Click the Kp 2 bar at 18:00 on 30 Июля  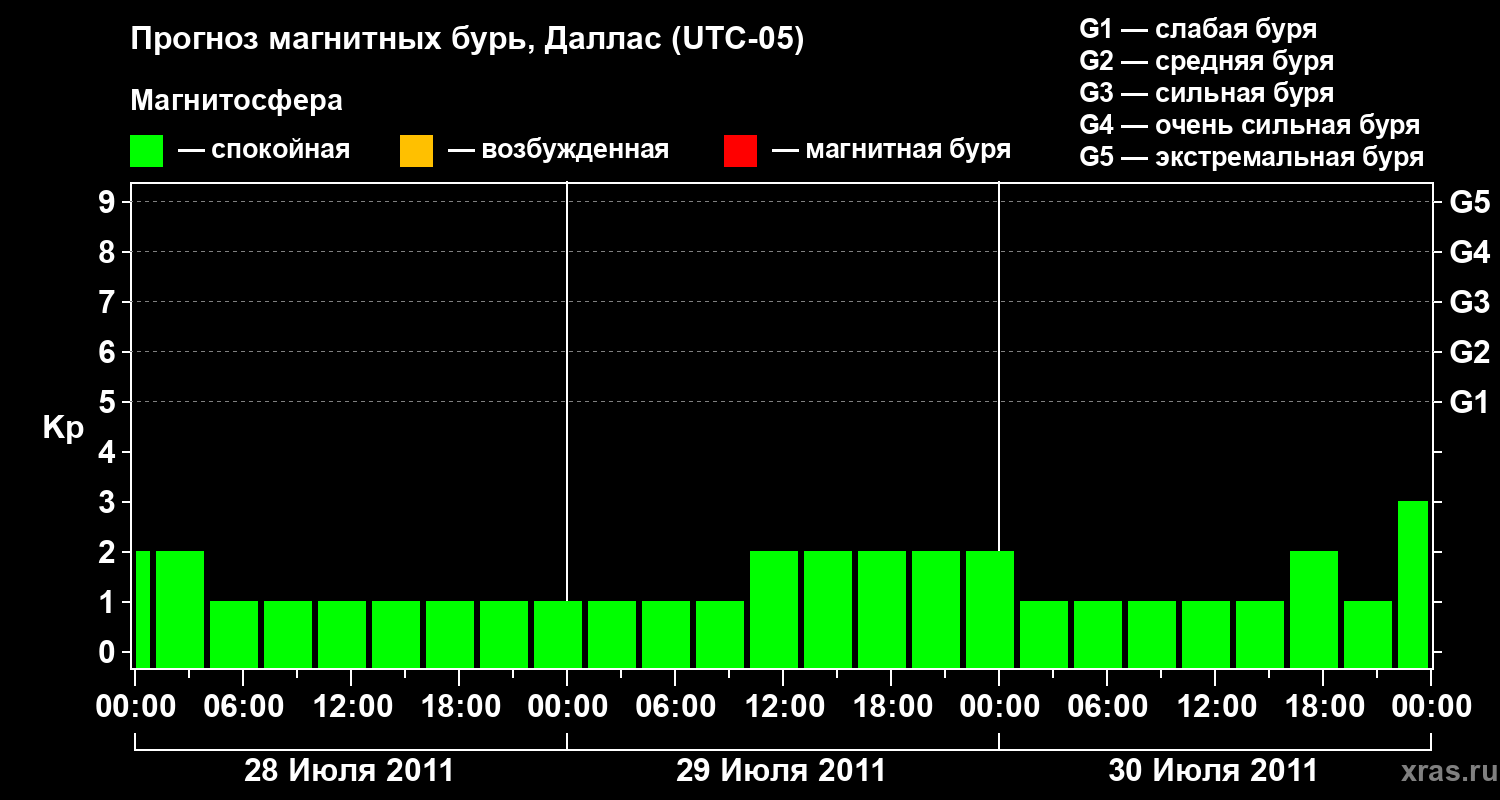(1314, 609)
